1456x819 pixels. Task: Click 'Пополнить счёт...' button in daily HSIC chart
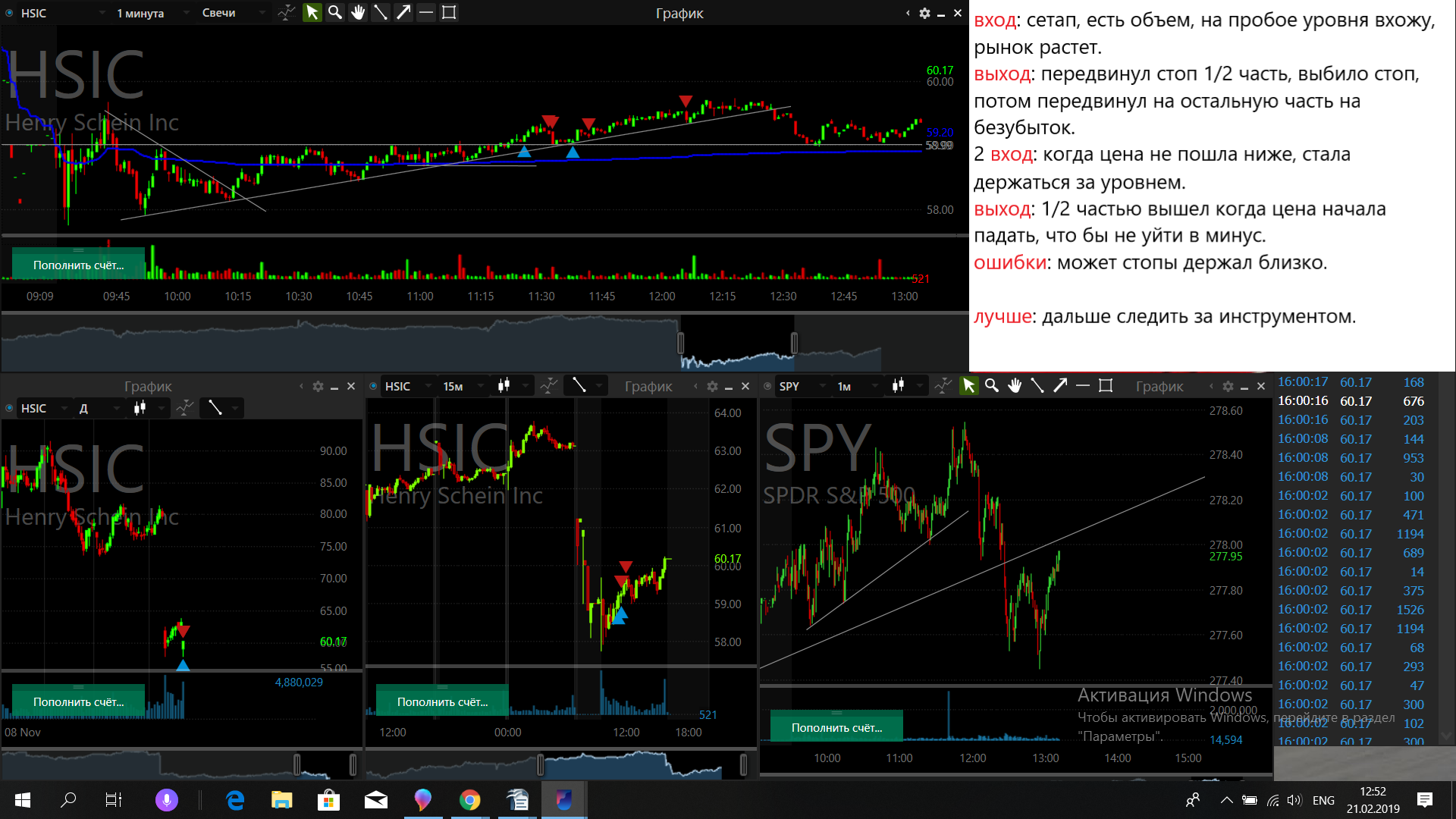[78, 702]
